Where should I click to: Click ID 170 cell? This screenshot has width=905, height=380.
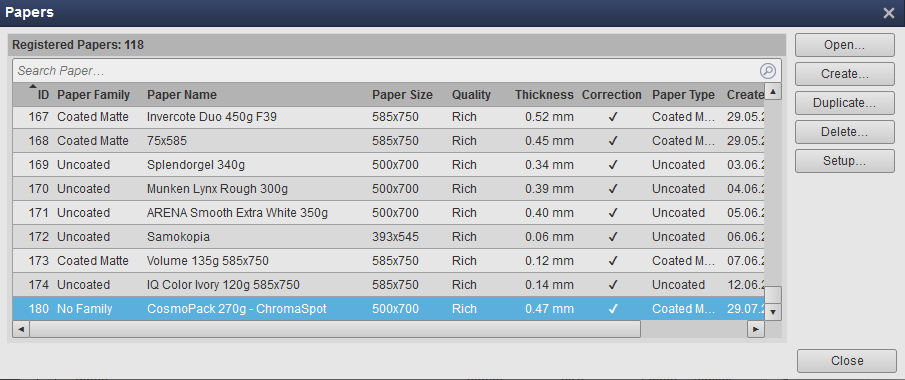(x=39, y=189)
